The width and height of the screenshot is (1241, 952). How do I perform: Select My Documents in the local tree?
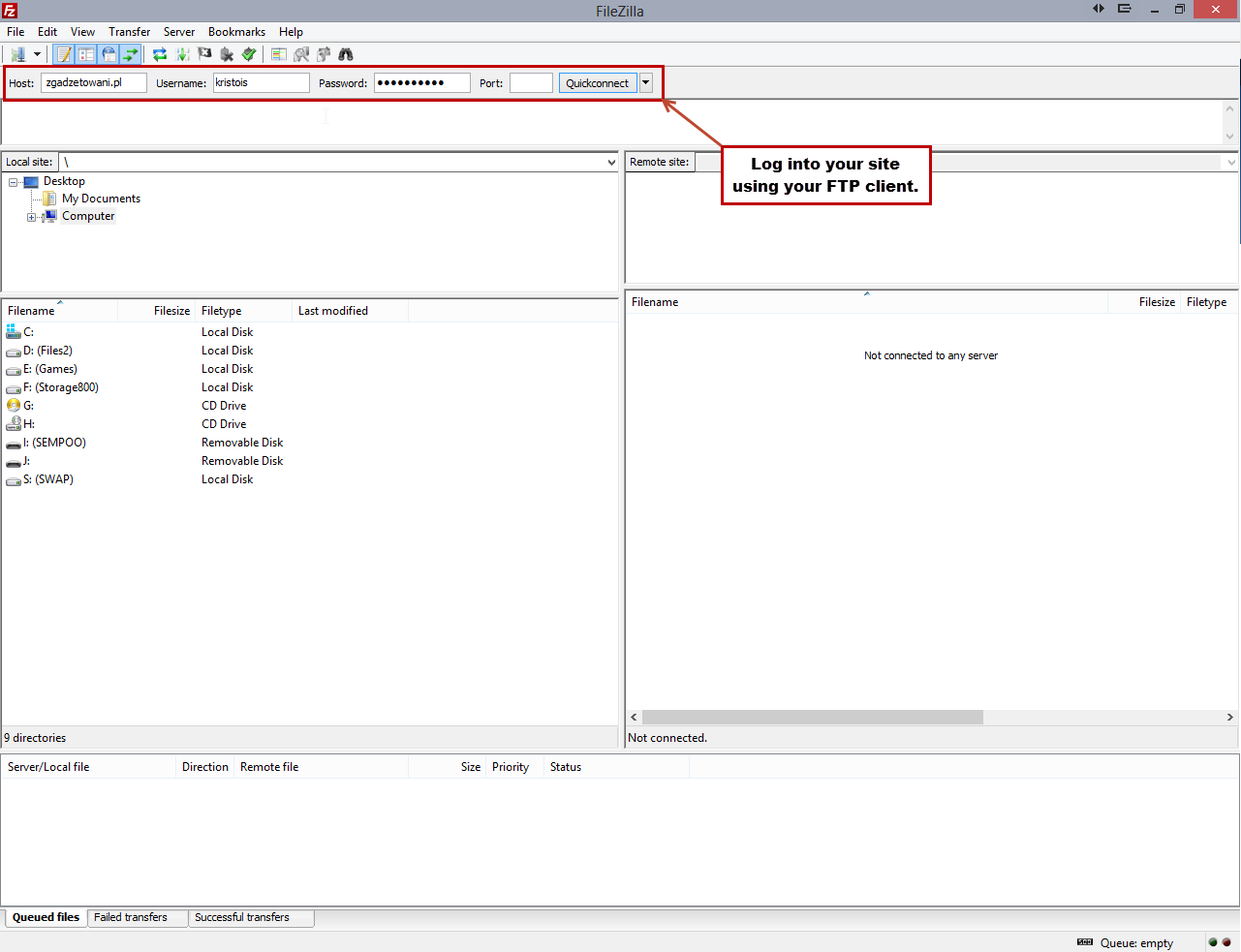click(101, 199)
